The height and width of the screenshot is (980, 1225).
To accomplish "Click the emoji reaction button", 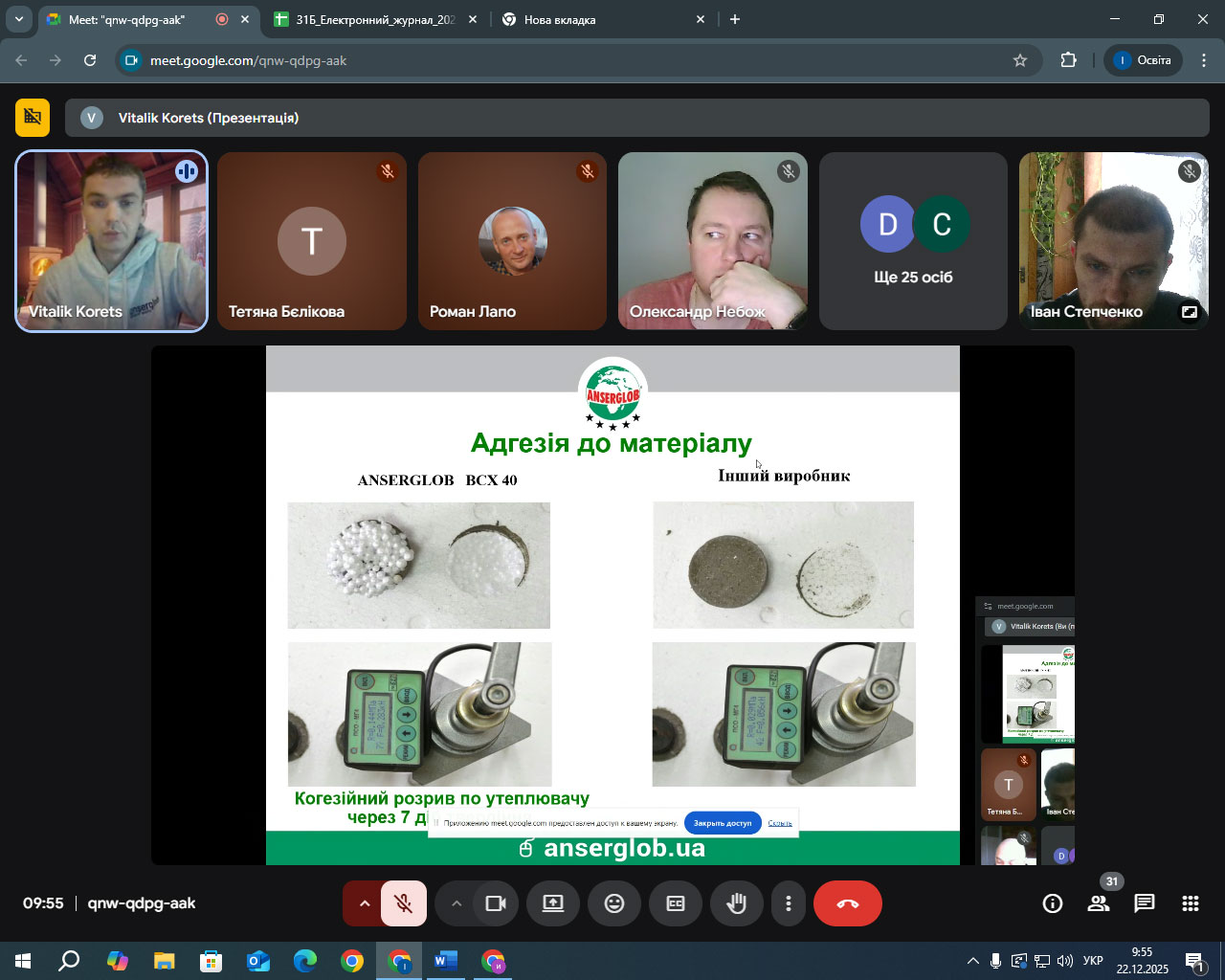I will 614,903.
